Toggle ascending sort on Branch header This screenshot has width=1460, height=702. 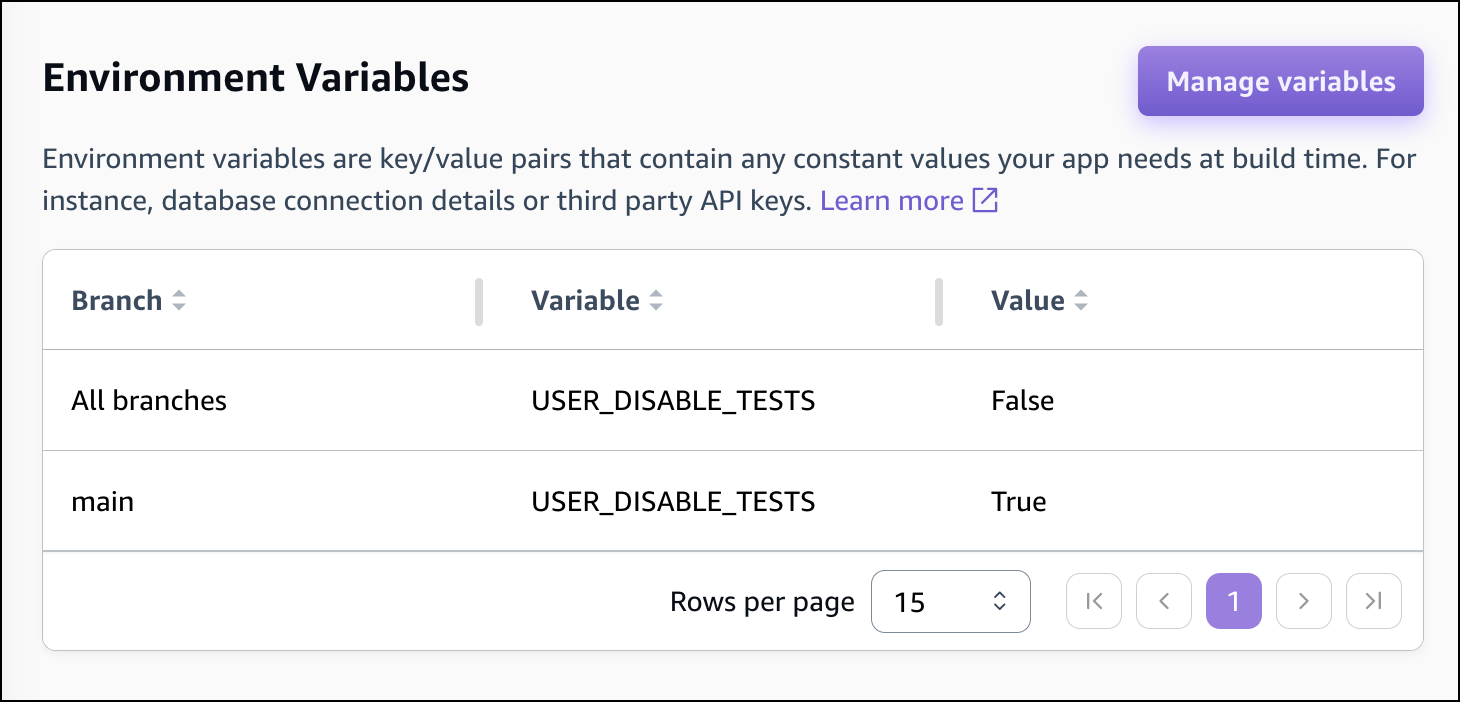point(178,295)
